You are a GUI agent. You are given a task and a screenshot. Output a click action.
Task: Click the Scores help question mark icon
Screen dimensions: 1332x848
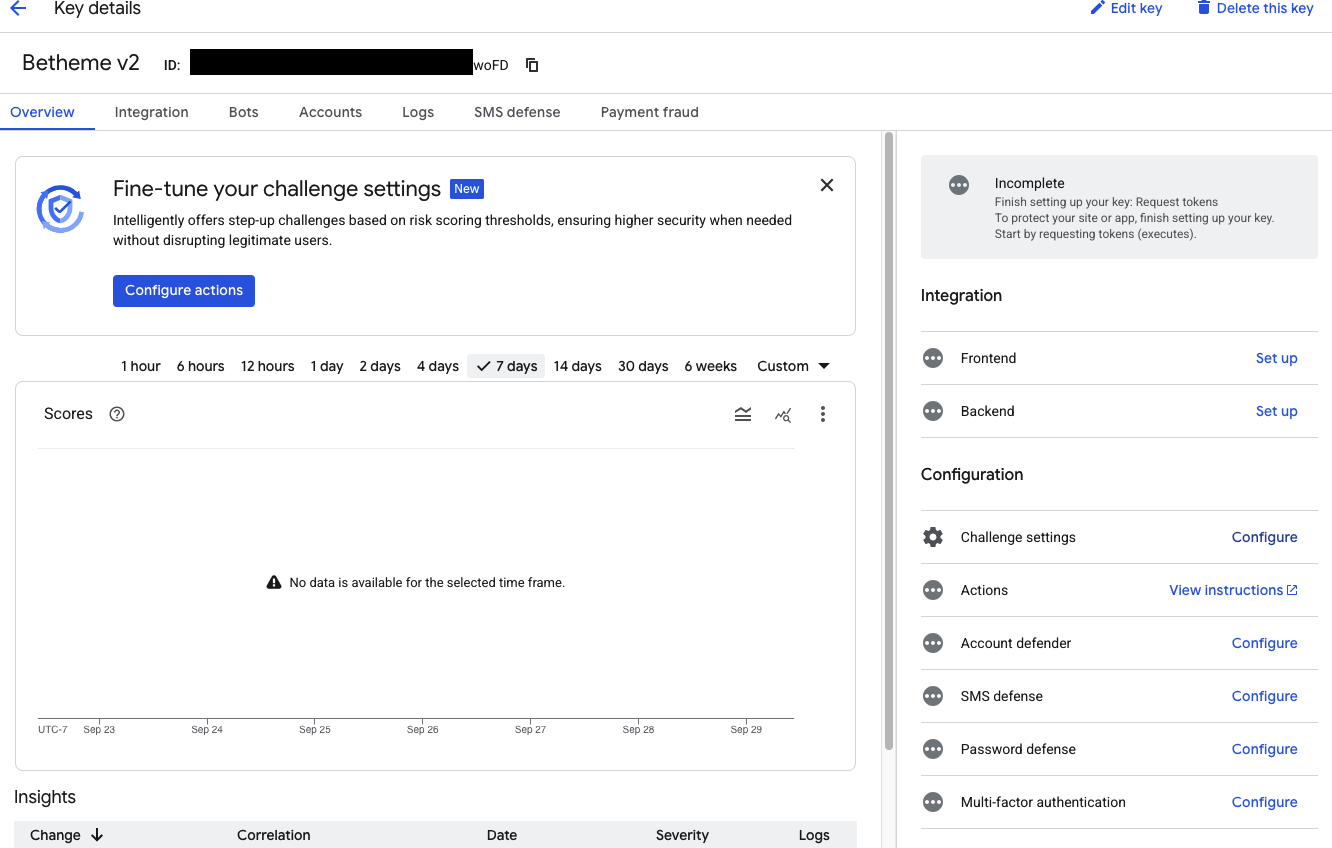coord(117,414)
